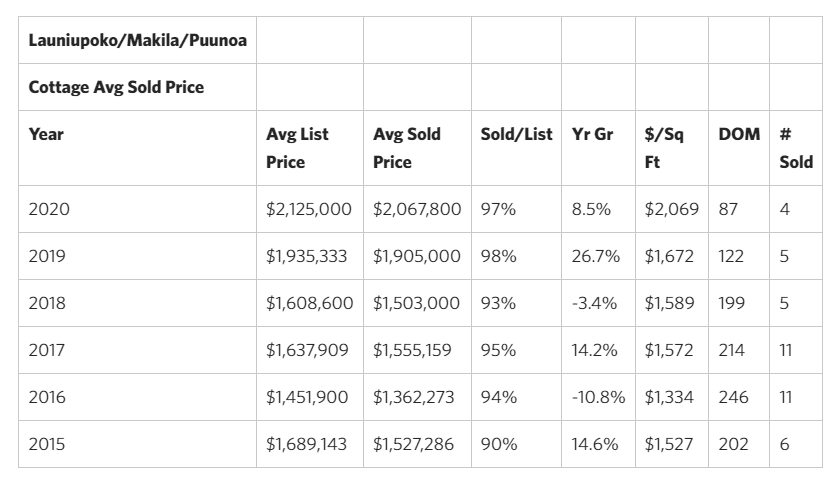This screenshot has height=485, width=840.
Task: Click the 2015 year cell
Action: pyautogui.click(x=49, y=444)
